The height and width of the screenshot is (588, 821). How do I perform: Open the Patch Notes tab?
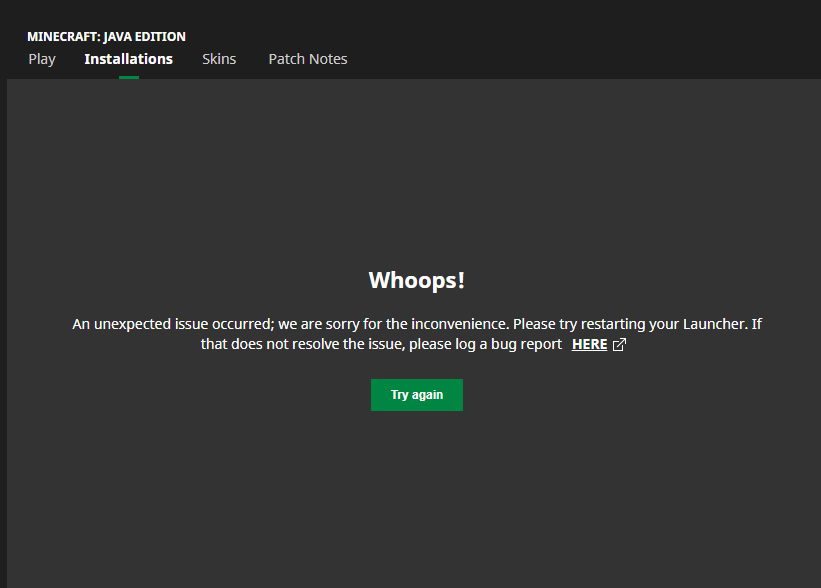pos(308,59)
